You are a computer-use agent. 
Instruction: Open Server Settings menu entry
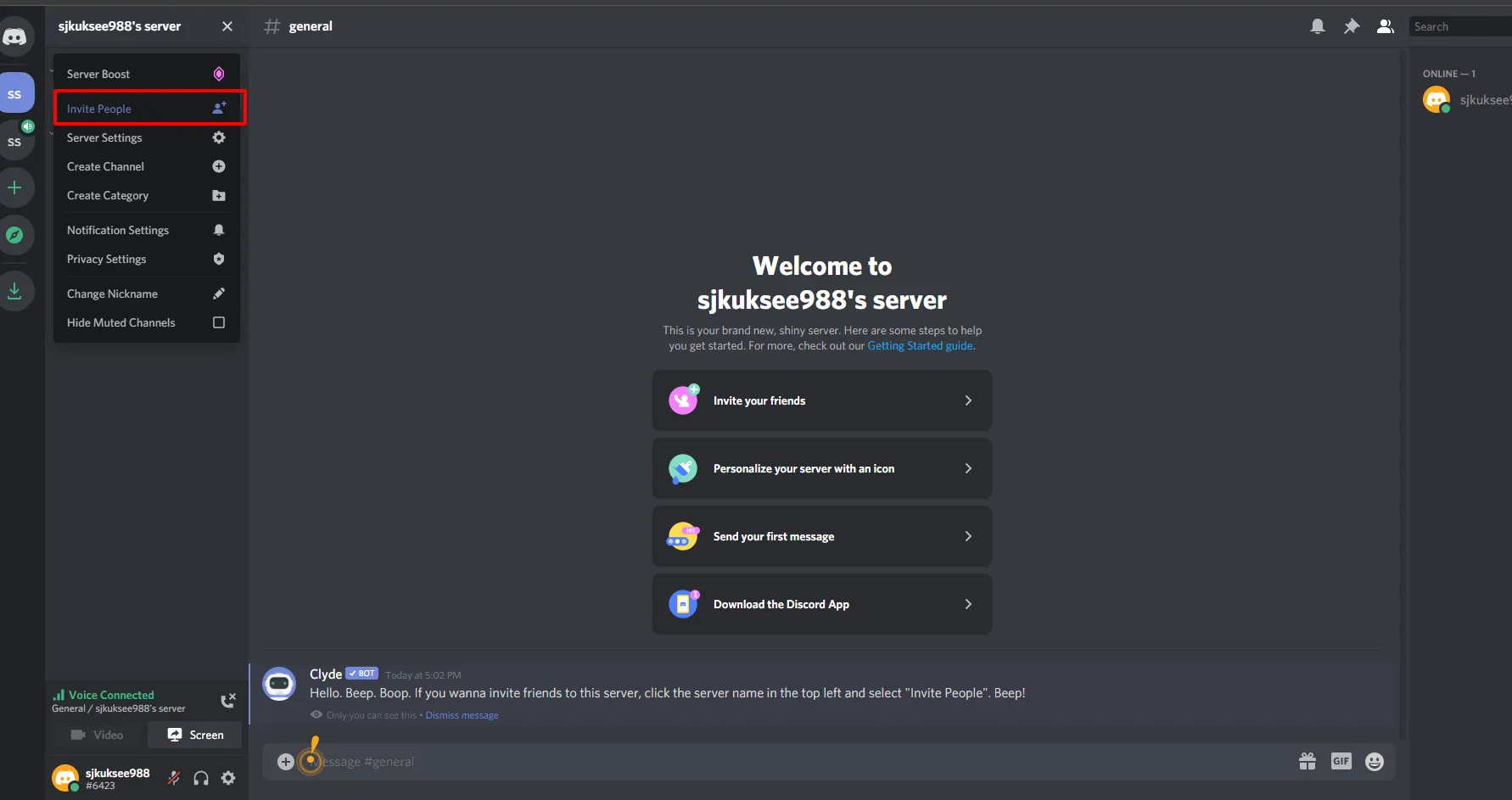[147, 137]
